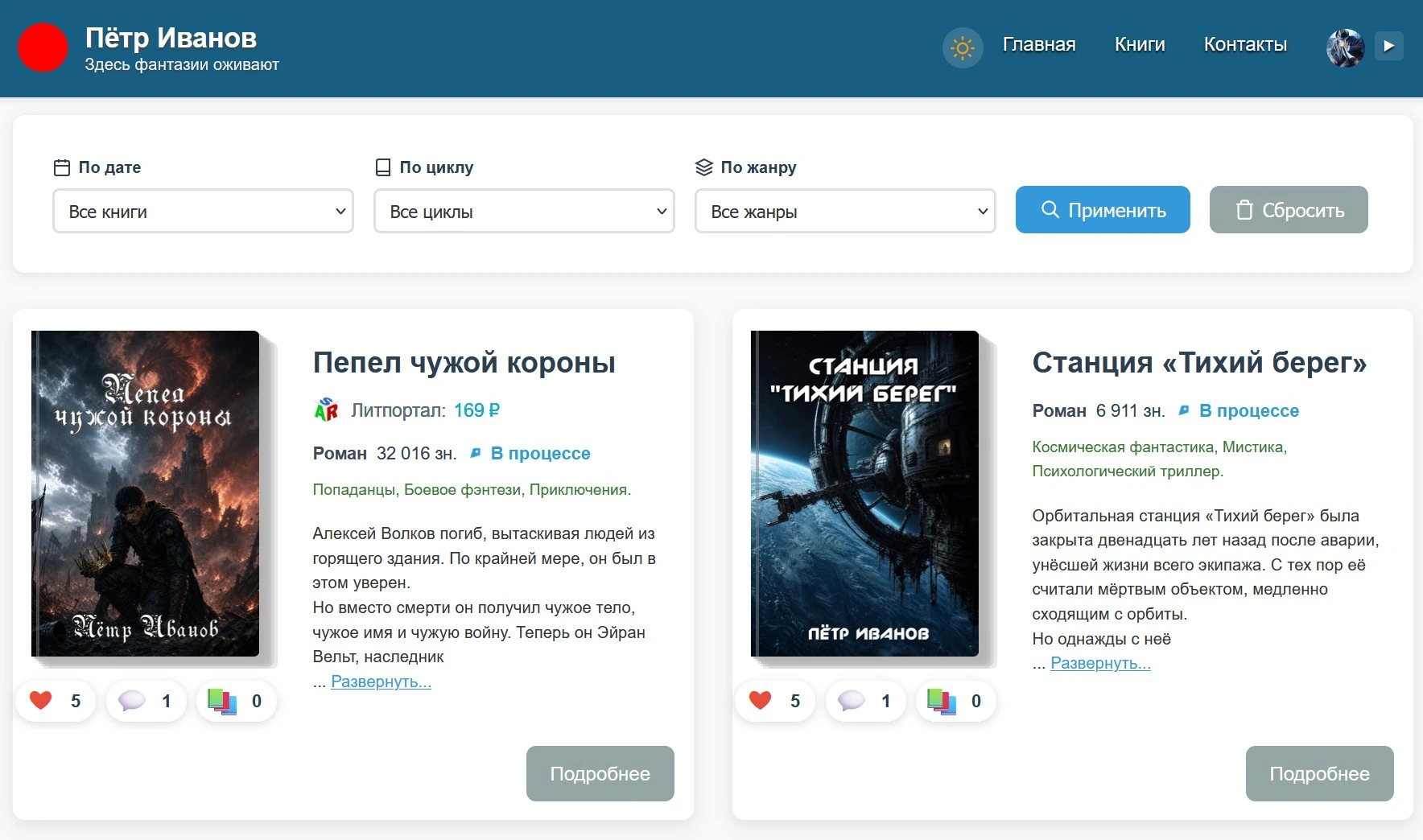Click the calendar icon near По дате
This screenshot has width=1423, height=840.
[x=62, y=167]
